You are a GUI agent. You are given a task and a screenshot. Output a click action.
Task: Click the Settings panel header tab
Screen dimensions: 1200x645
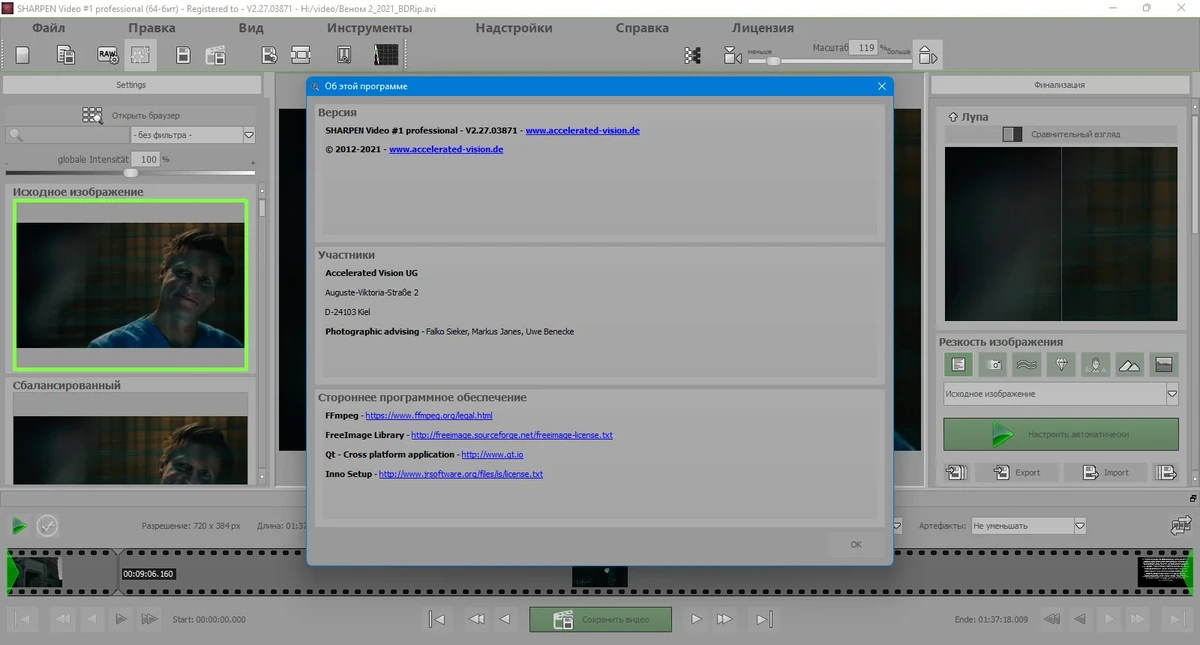(131, 85)
